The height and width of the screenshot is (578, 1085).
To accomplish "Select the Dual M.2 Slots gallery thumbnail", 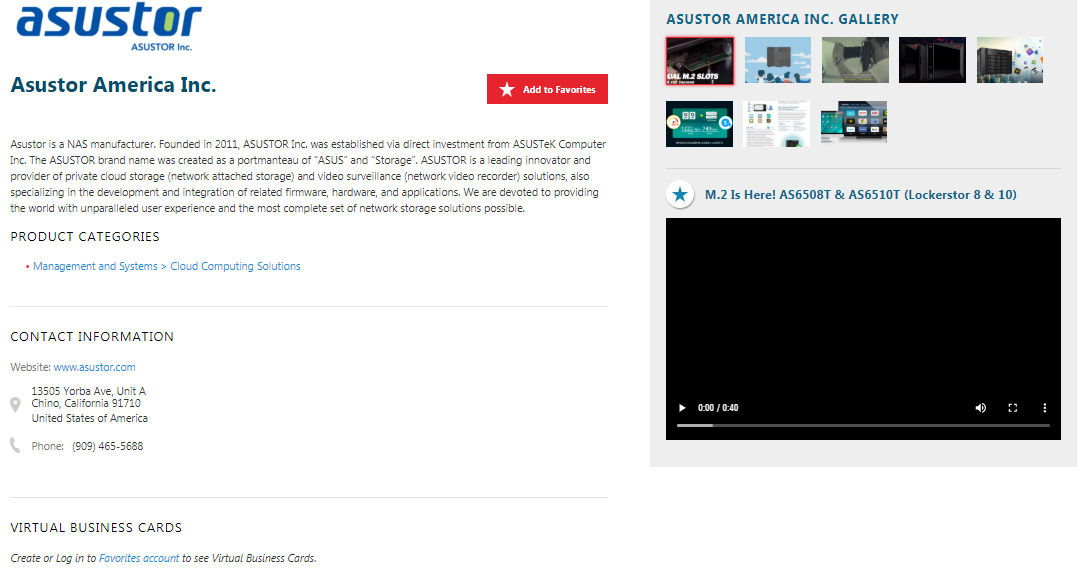I will [x=699, y=60].
